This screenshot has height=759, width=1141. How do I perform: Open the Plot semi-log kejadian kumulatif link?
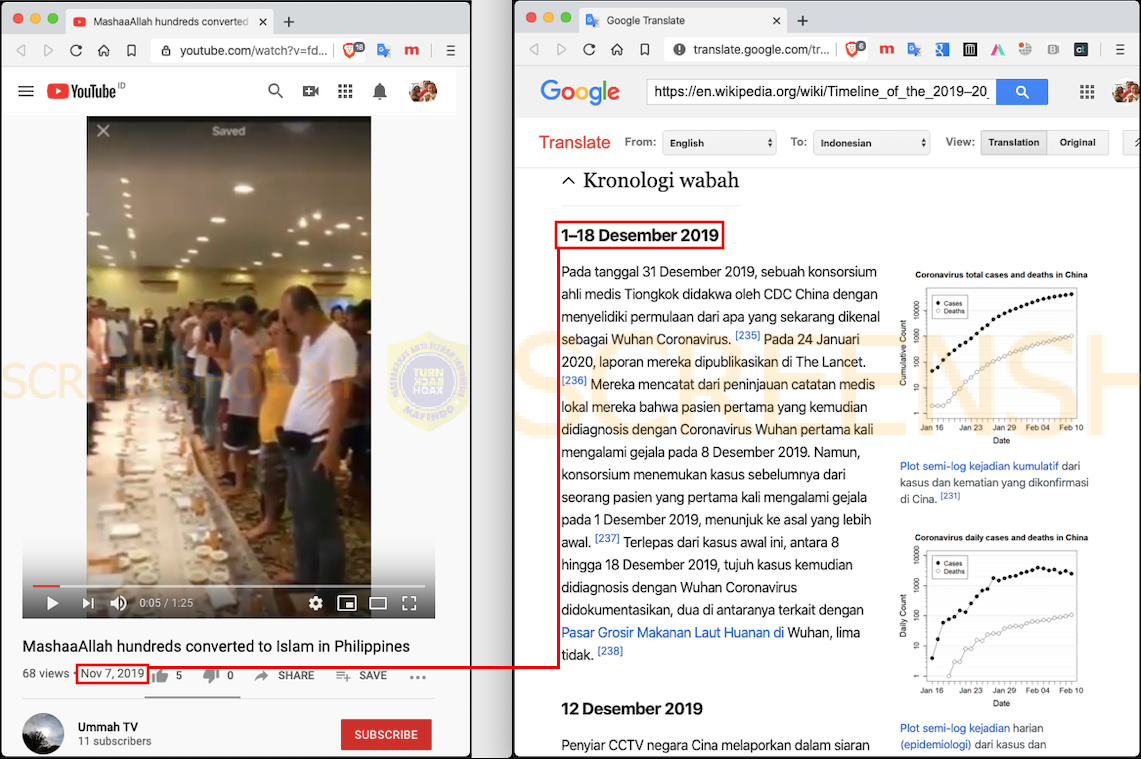tap(979, 466)
